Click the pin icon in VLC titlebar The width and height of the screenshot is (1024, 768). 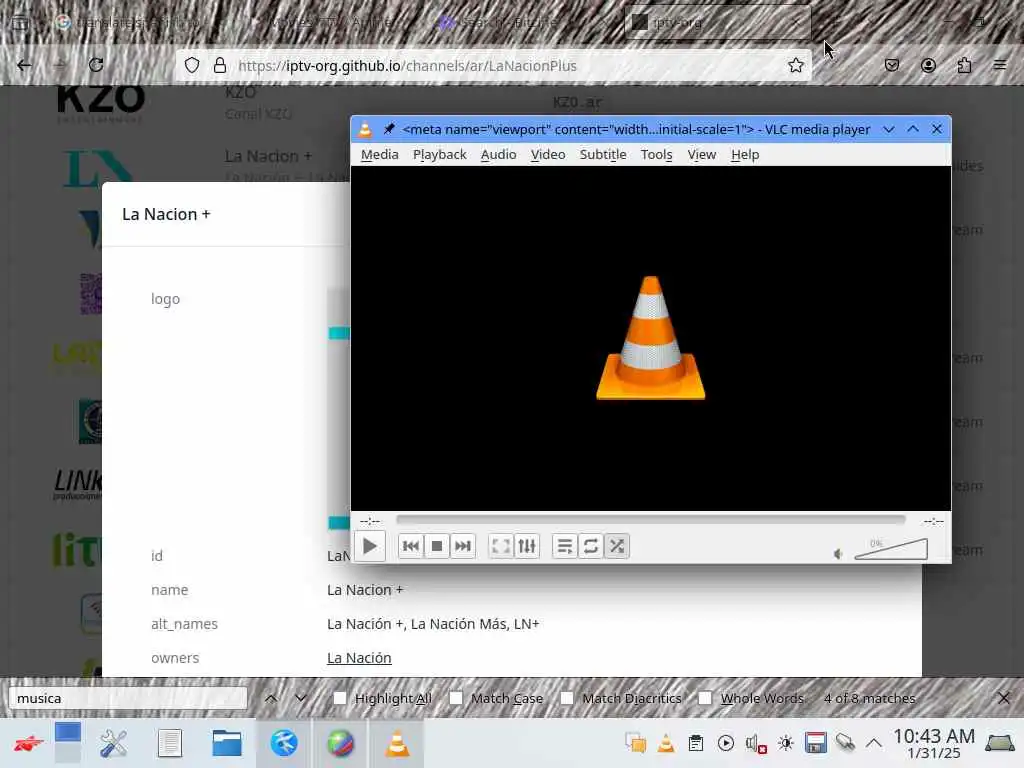pos(389,129)
